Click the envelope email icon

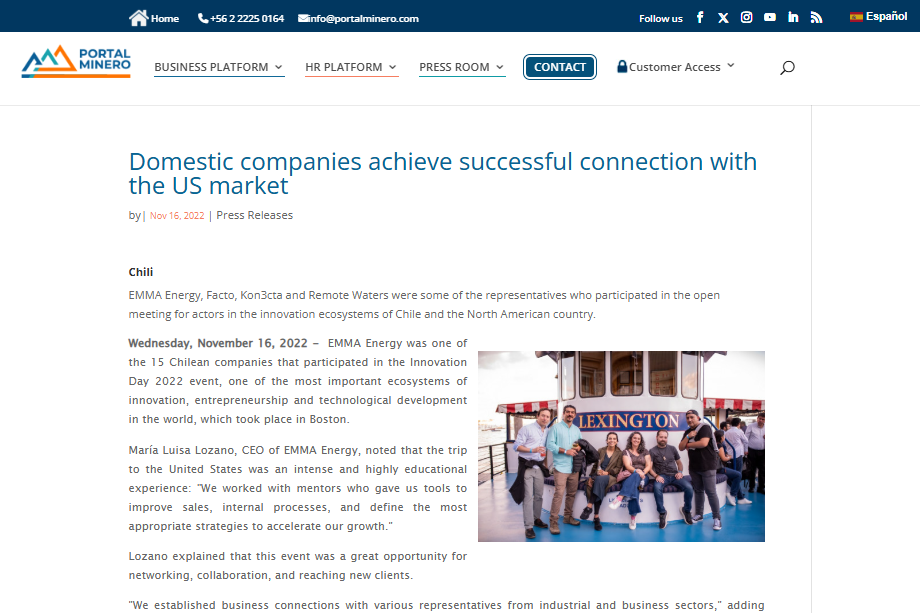tap(303, 18)
